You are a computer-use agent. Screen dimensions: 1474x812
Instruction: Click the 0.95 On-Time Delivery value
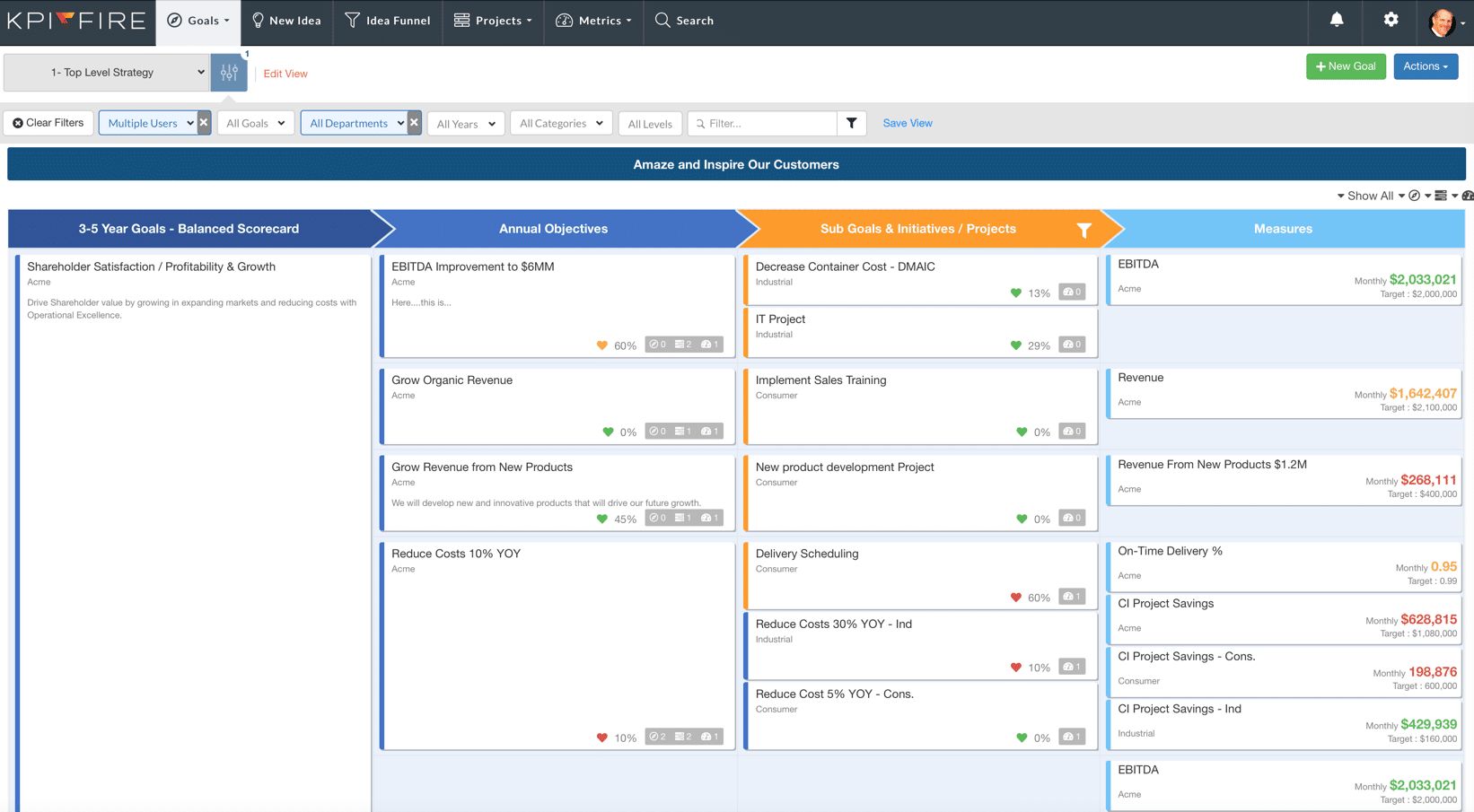pos(1443,566)
